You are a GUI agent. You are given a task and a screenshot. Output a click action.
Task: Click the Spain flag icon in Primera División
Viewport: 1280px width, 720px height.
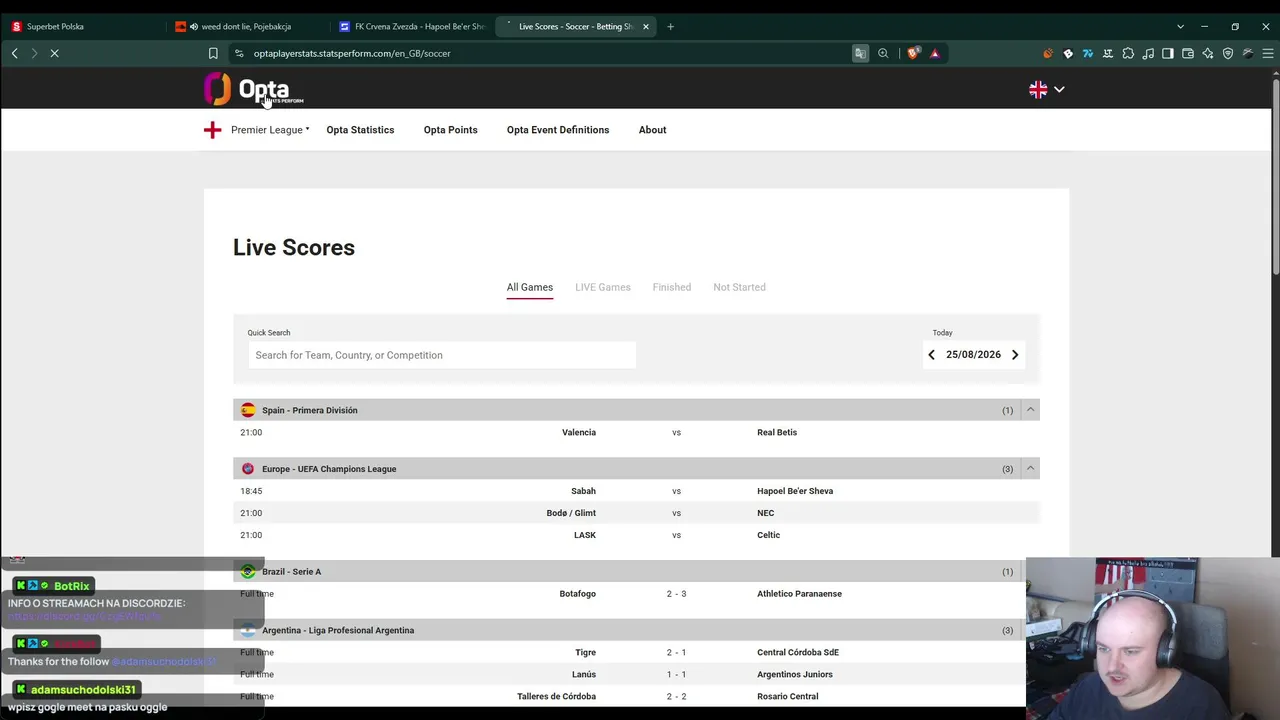[x=248, y=410]
